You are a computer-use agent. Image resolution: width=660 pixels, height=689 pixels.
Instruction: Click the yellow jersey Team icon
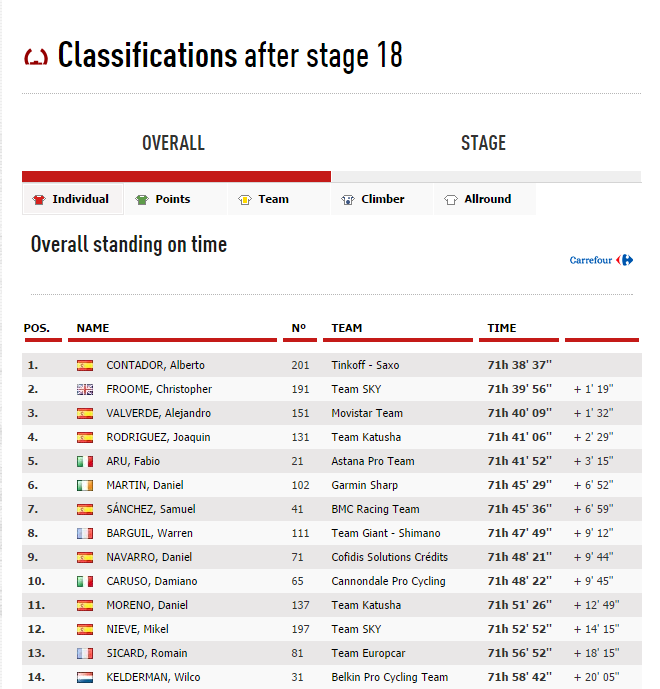click(x=245, y=200)
